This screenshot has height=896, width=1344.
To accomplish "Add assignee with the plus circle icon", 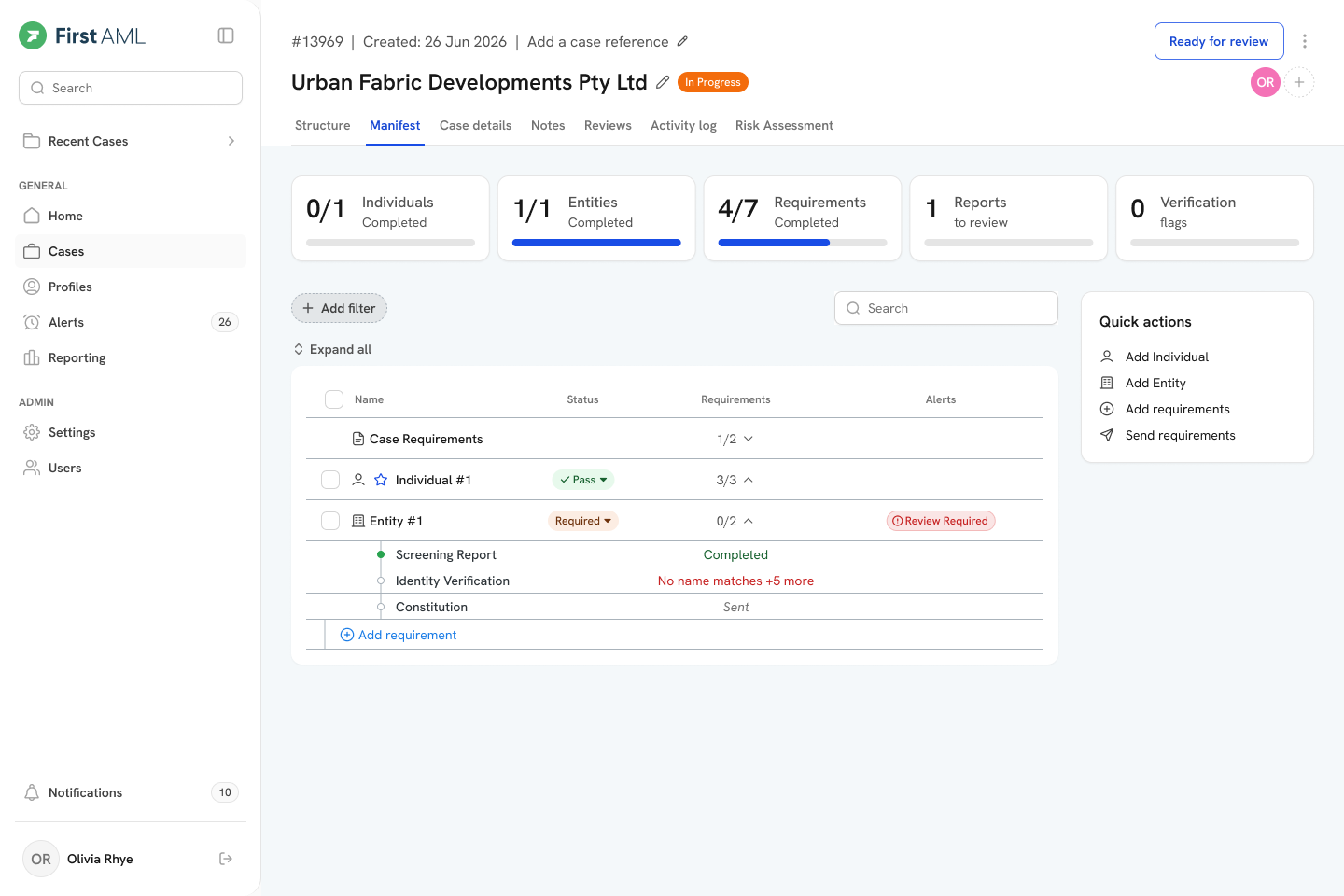I will 1299,82.
